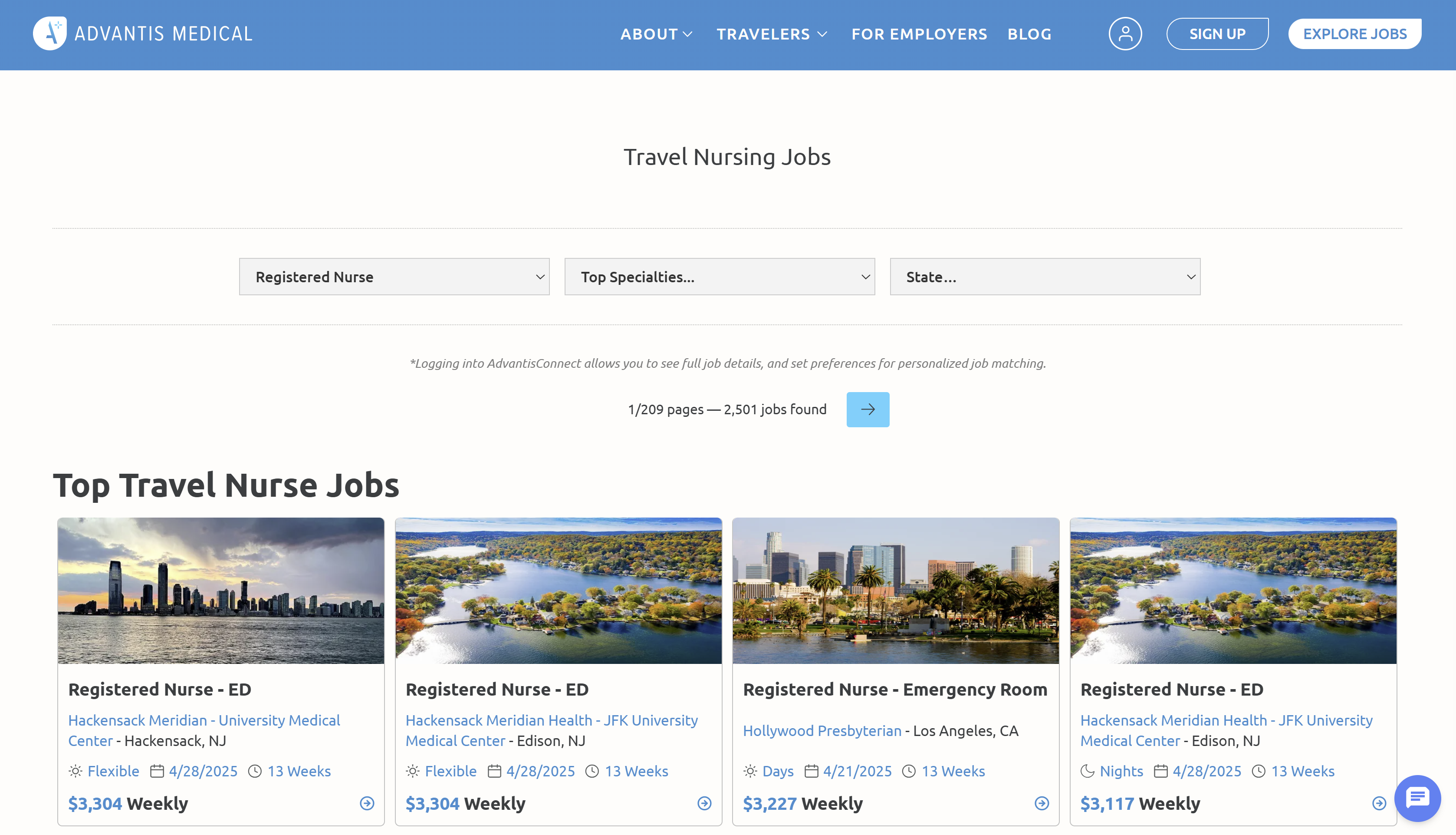Click the Sign Up button
The width and height of the screenshot is (1456, 835).
[x=1217, y=33]
